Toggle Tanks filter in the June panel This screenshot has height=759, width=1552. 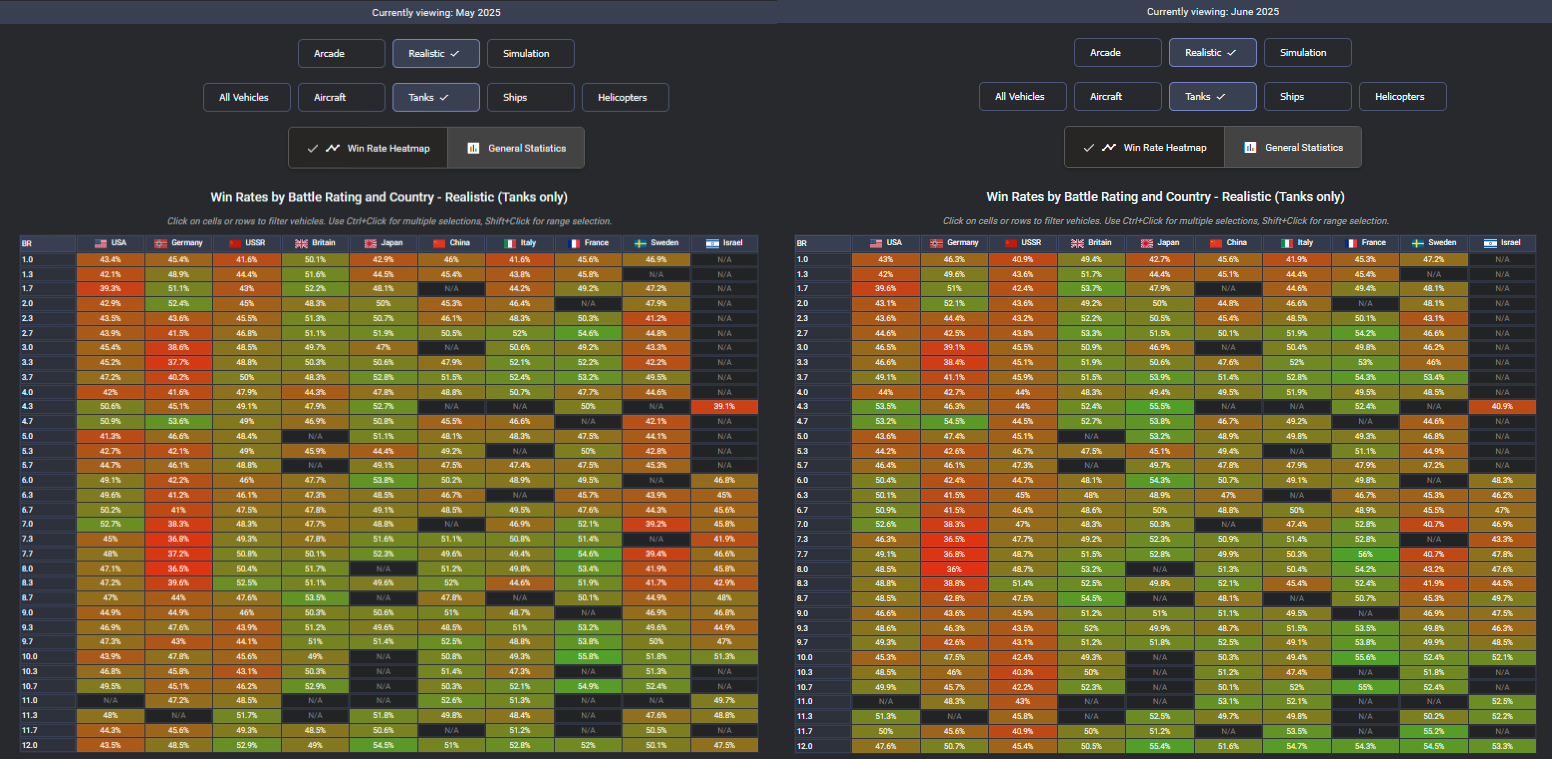coord(1212,96)
